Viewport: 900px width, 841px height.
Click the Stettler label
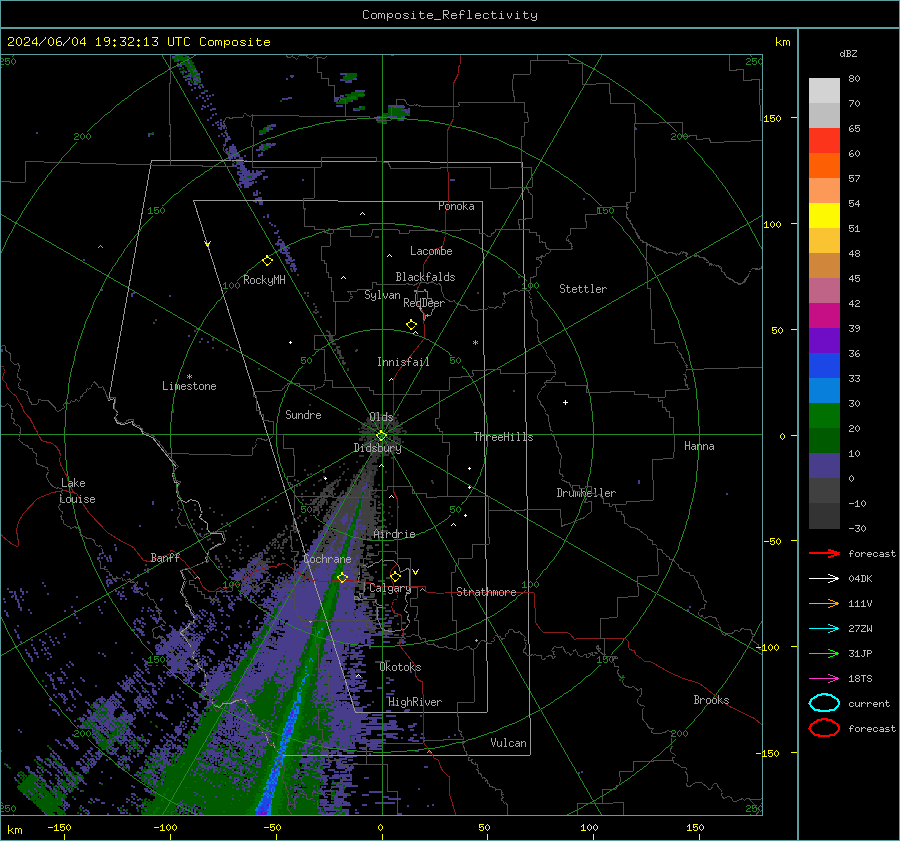pos(583,289)
